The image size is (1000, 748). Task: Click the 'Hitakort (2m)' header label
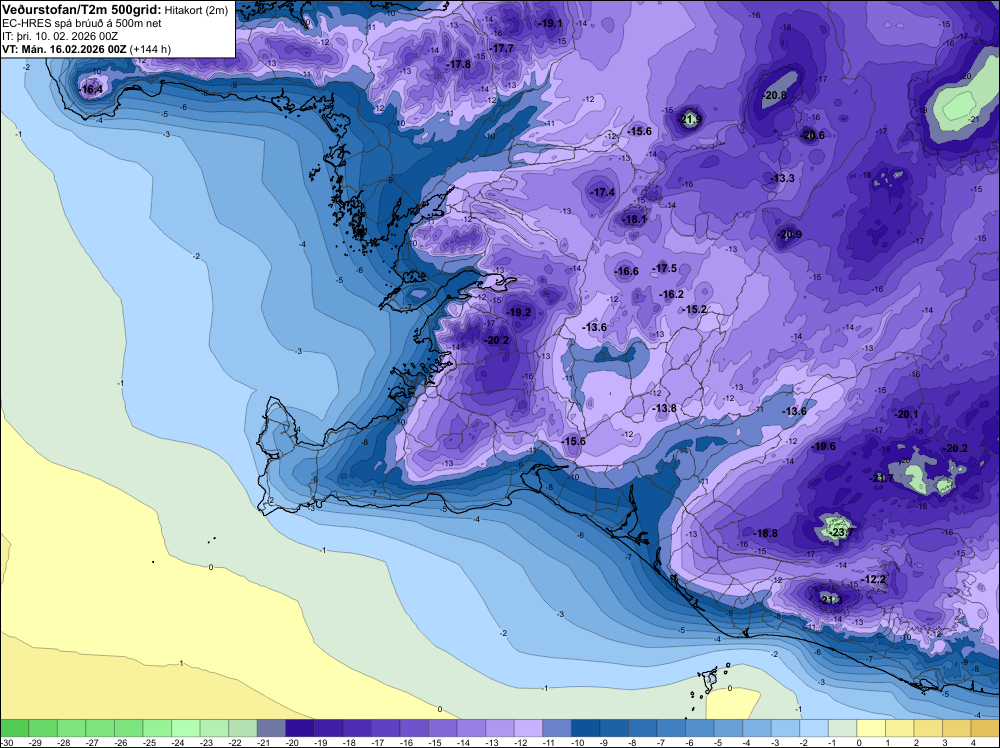(x=196, y=10)
